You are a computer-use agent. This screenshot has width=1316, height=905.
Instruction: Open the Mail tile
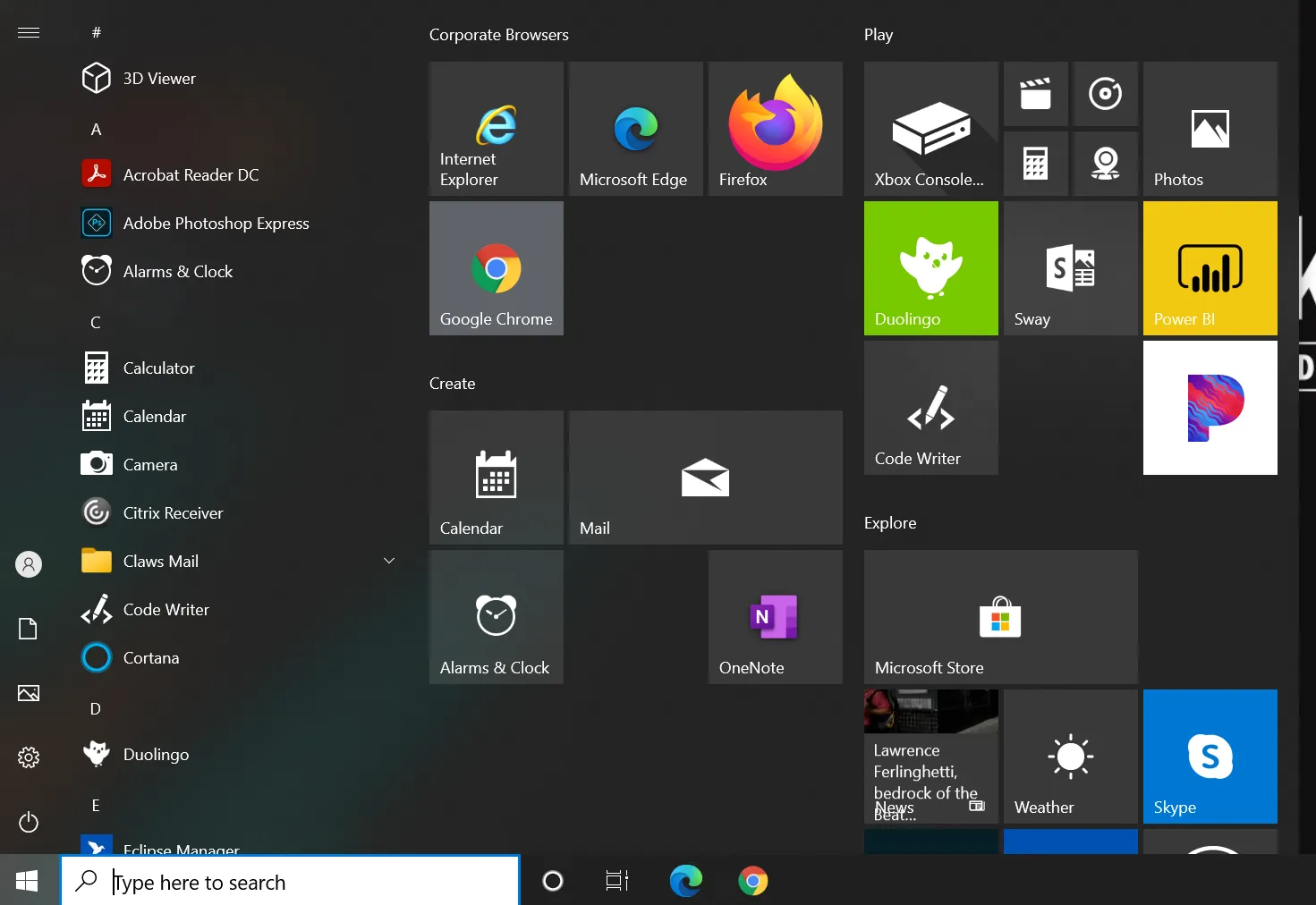pyautogui.click(x=706, y=478)
